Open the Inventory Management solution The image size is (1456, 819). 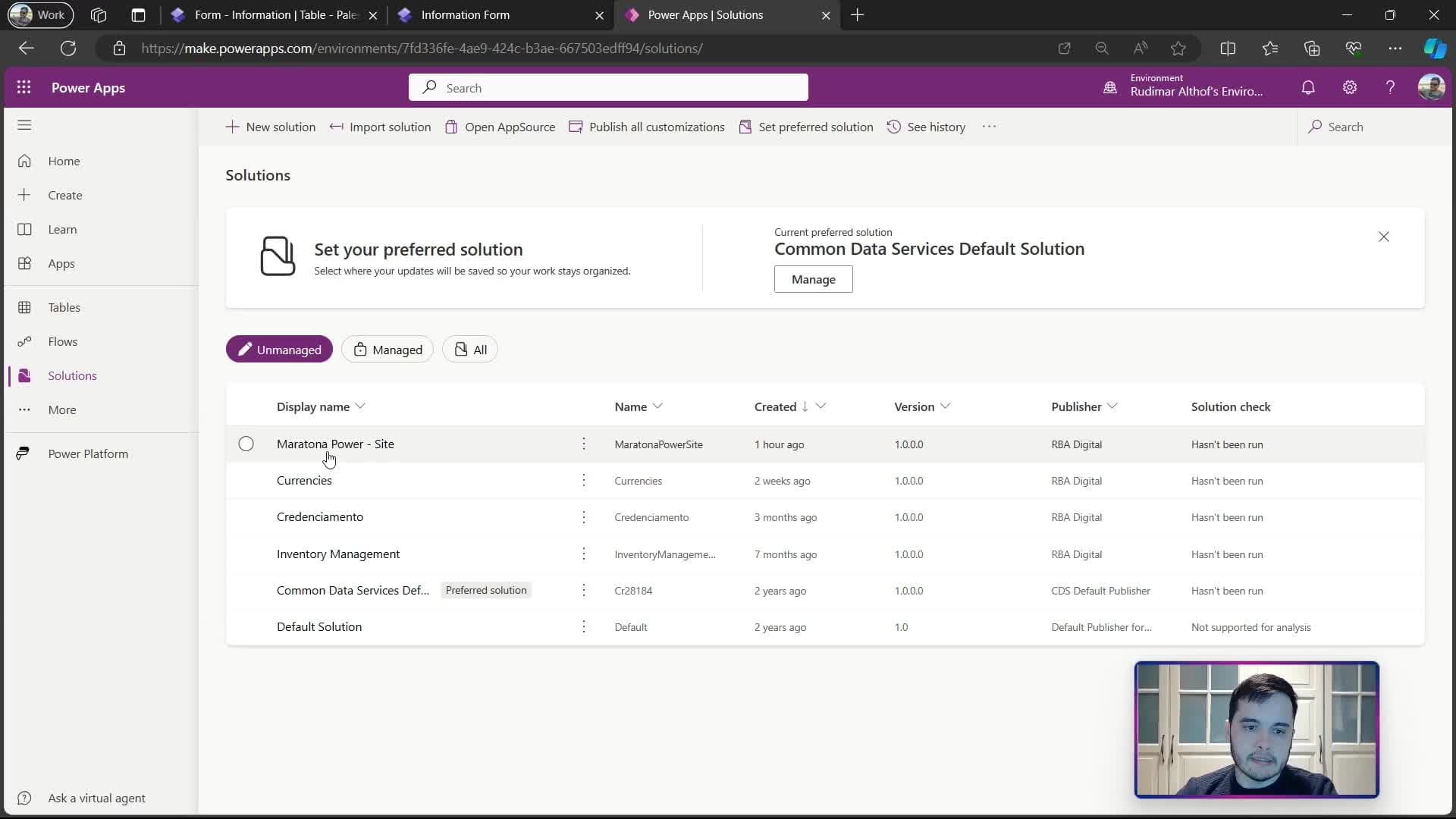coord(338,554)
